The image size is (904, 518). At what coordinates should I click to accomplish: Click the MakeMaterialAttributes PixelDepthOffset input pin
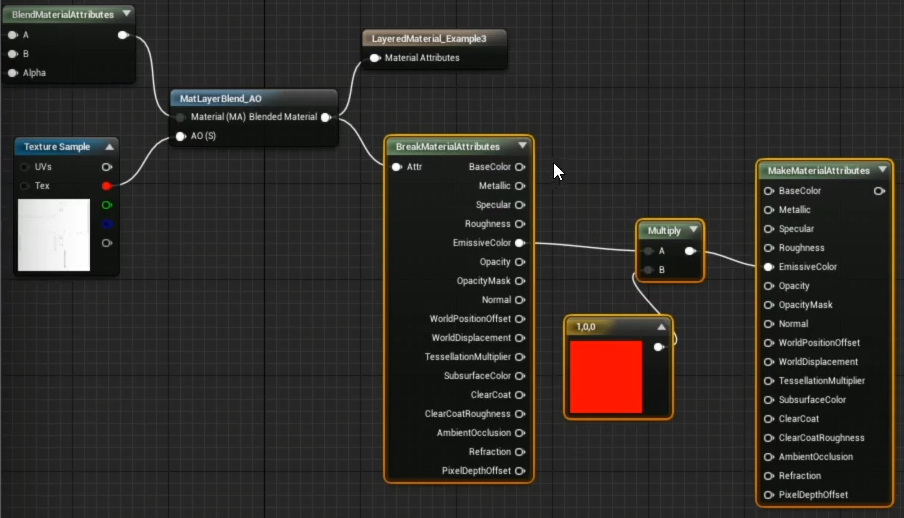click(x=769, y=495)
